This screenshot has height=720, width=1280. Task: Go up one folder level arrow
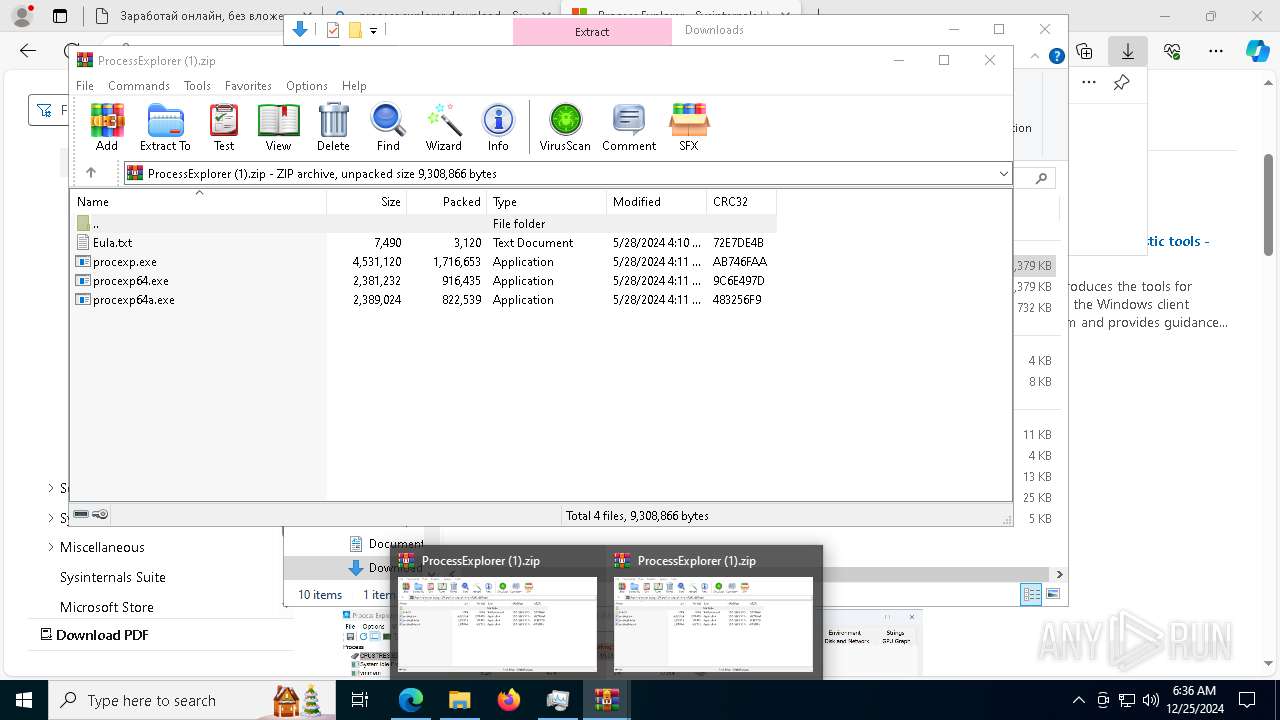click(x=91, y=173)
